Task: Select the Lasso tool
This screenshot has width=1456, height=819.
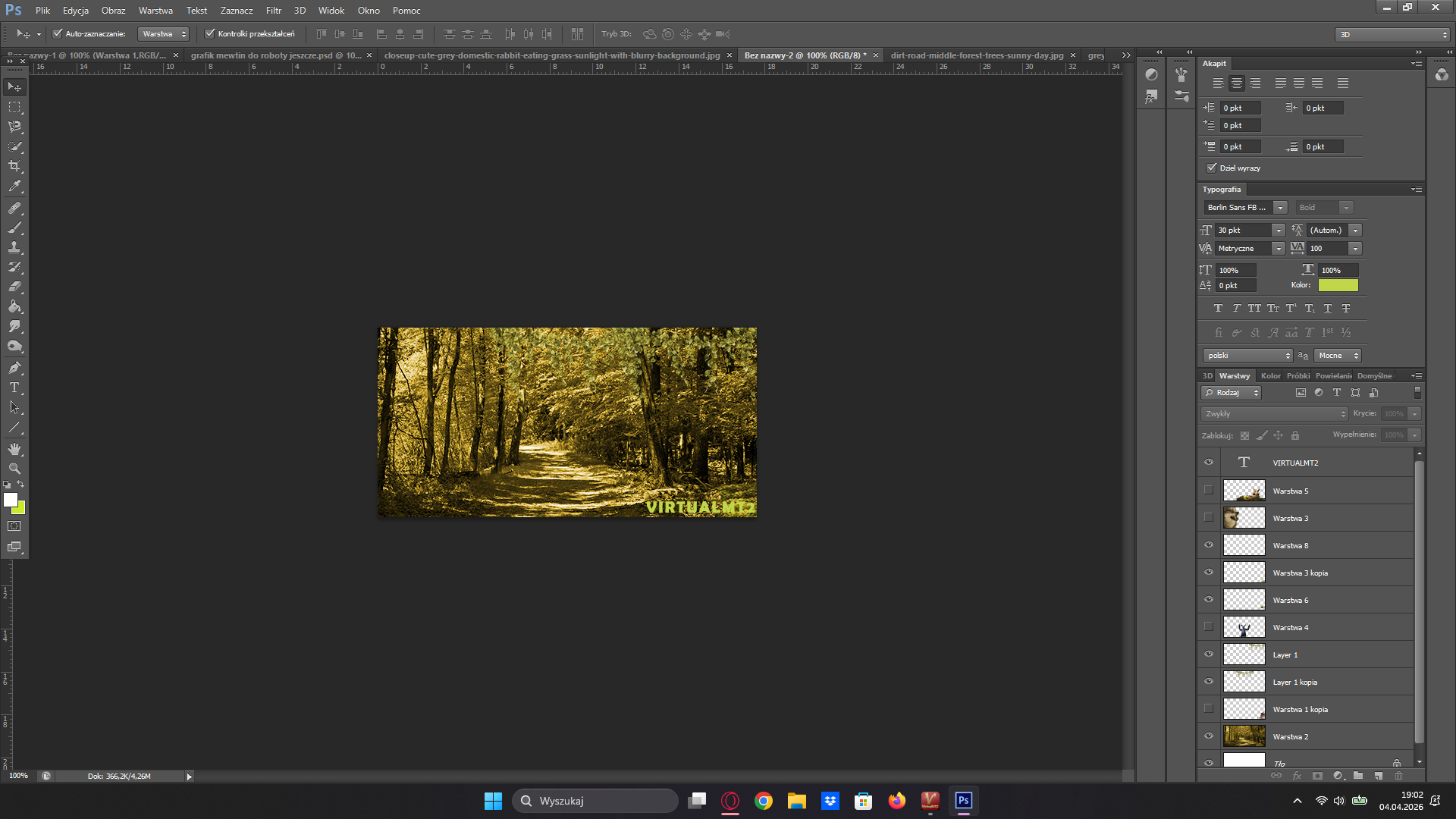Action: click(14, 127)
